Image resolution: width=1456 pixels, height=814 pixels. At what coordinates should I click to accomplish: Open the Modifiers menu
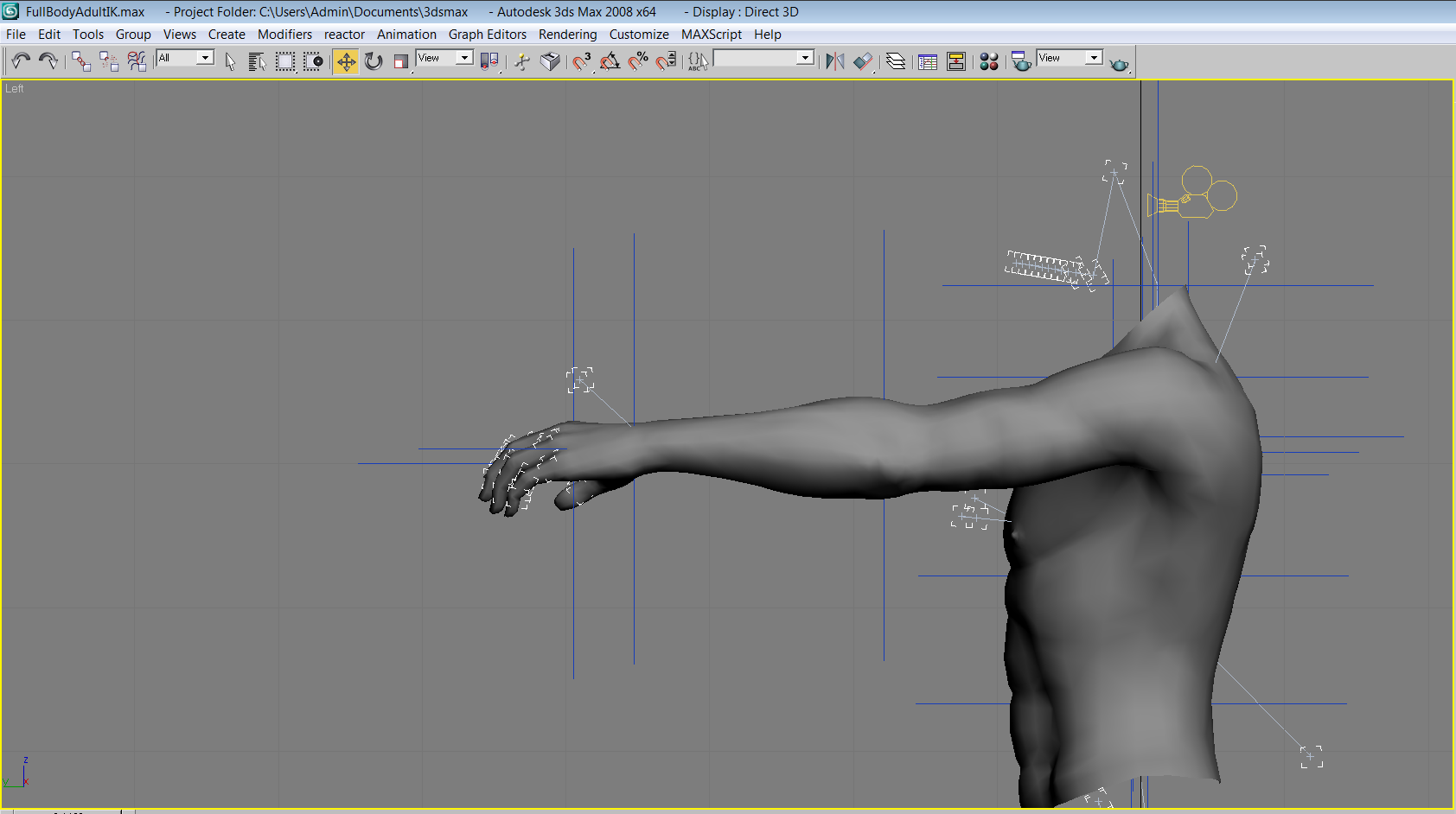[284, 35]
